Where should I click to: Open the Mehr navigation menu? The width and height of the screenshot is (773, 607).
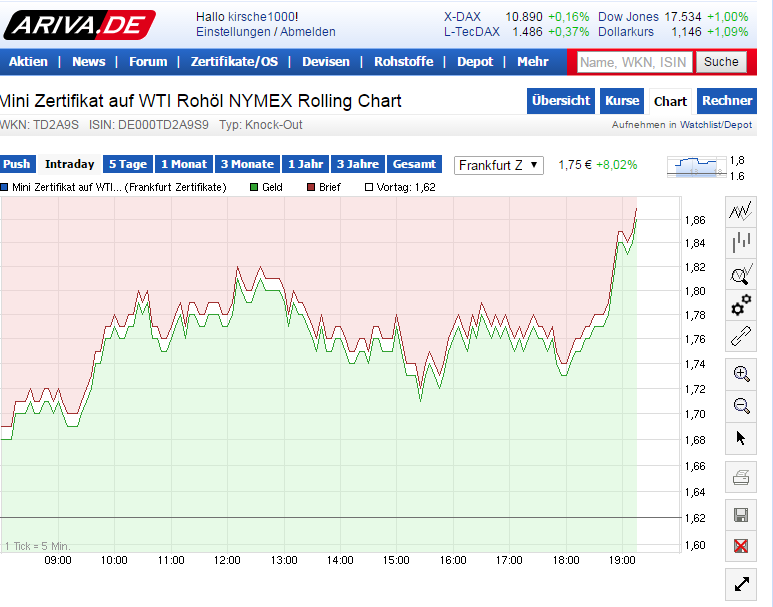[x=532, y=62]
